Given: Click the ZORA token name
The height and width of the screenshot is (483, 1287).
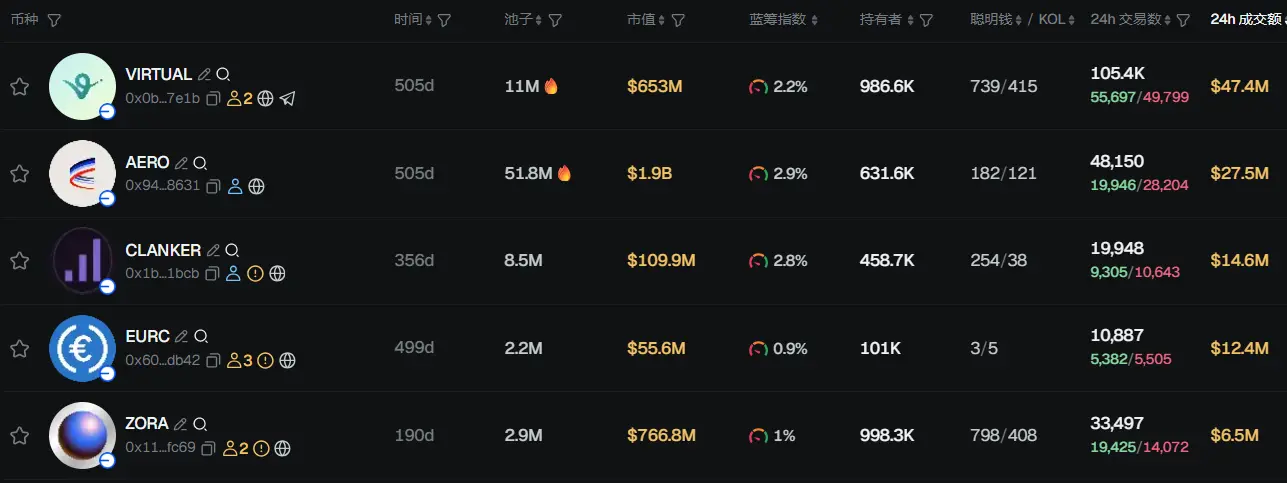Looking at the screenshot, I should pyautogui.click(x=147, y=424).
